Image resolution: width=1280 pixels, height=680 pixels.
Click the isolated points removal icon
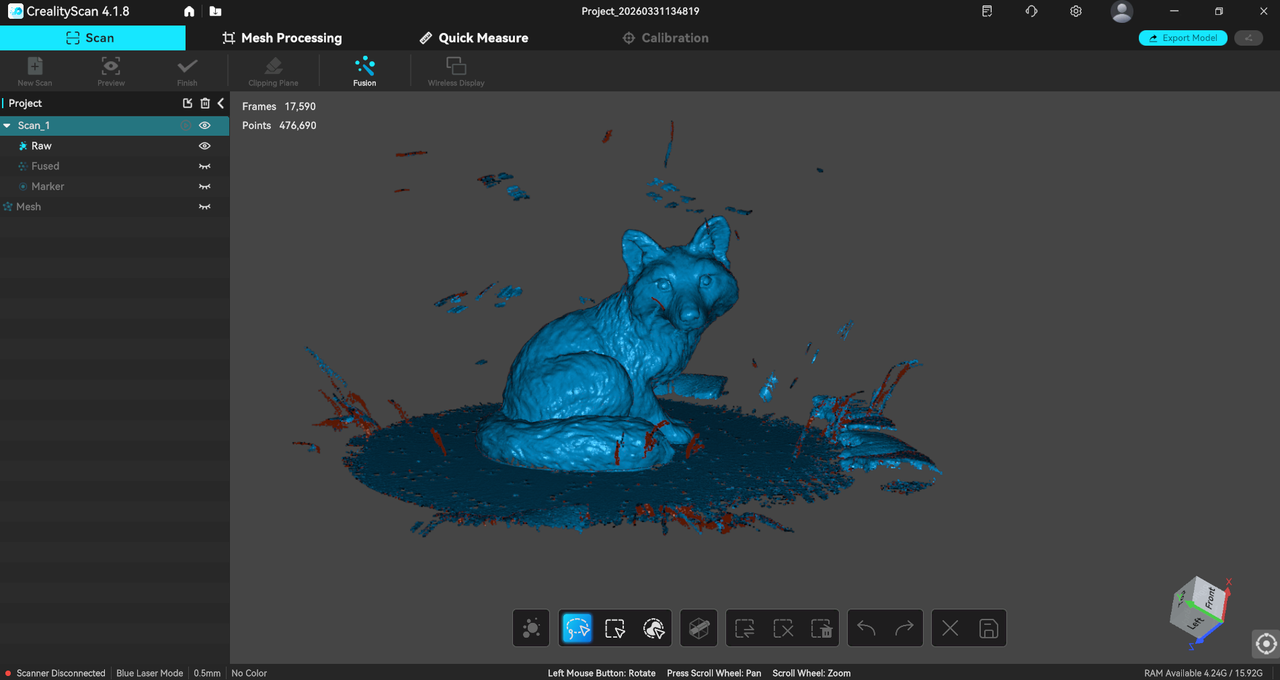tap(532, 628)
